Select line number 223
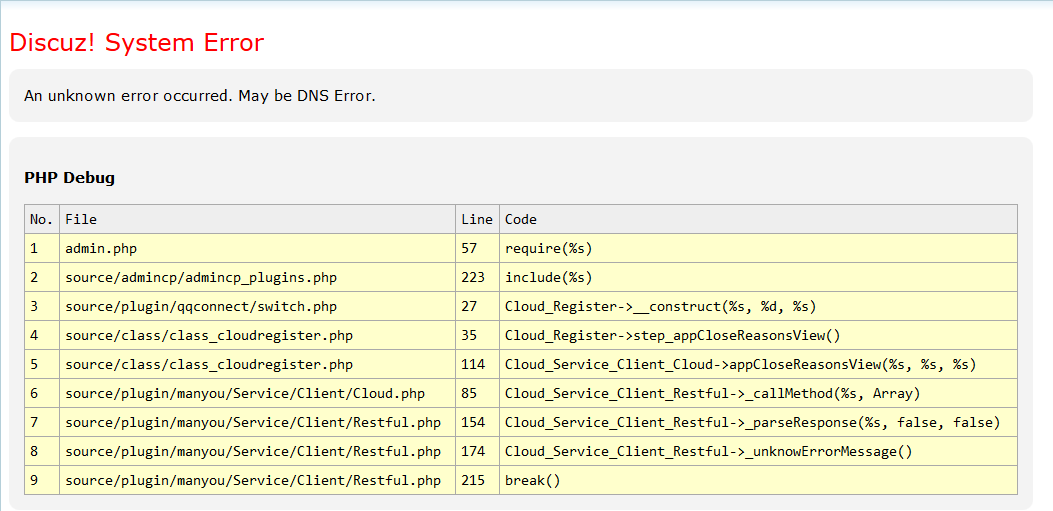This screenshot has width=1053, height=511. pos(477,277)
